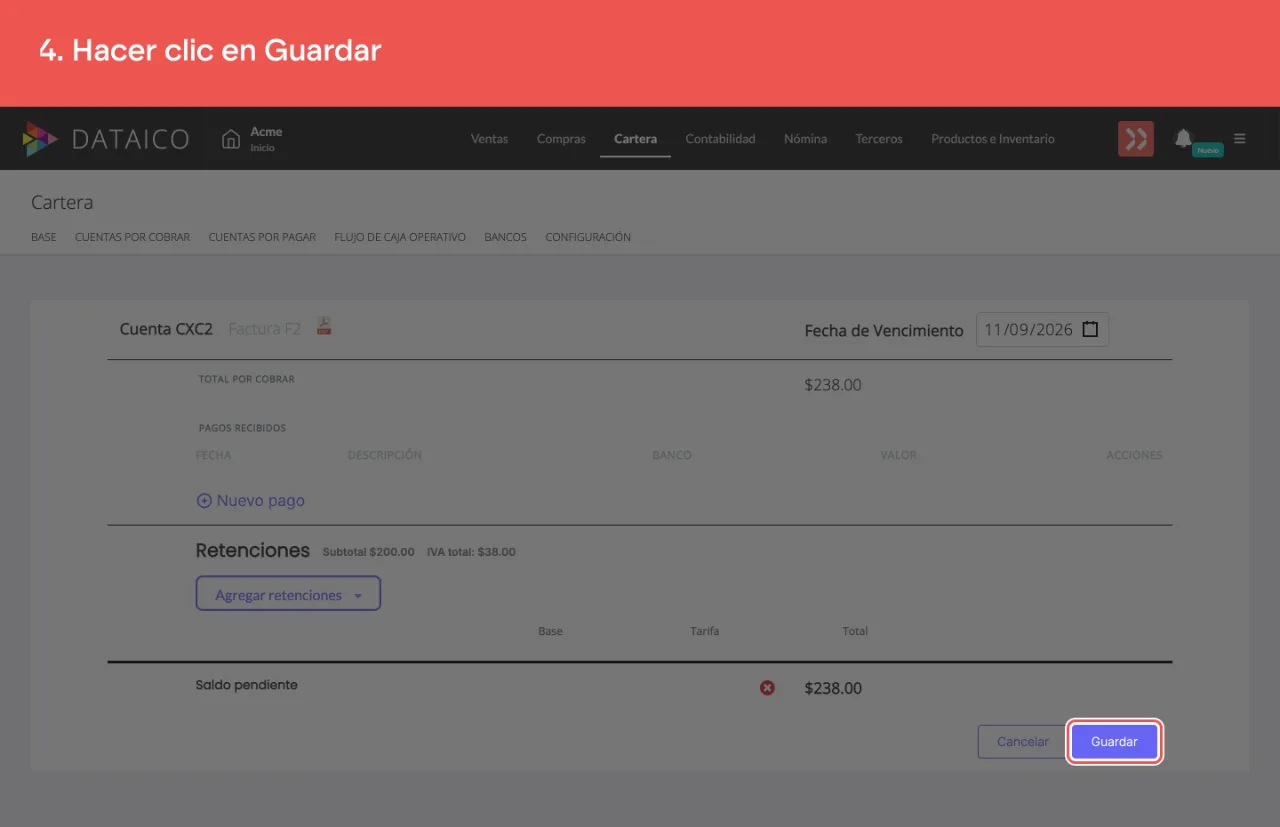Click the Acme Inicio company name
Viewport: 1280px width, 827px height.
coord(266,139)
